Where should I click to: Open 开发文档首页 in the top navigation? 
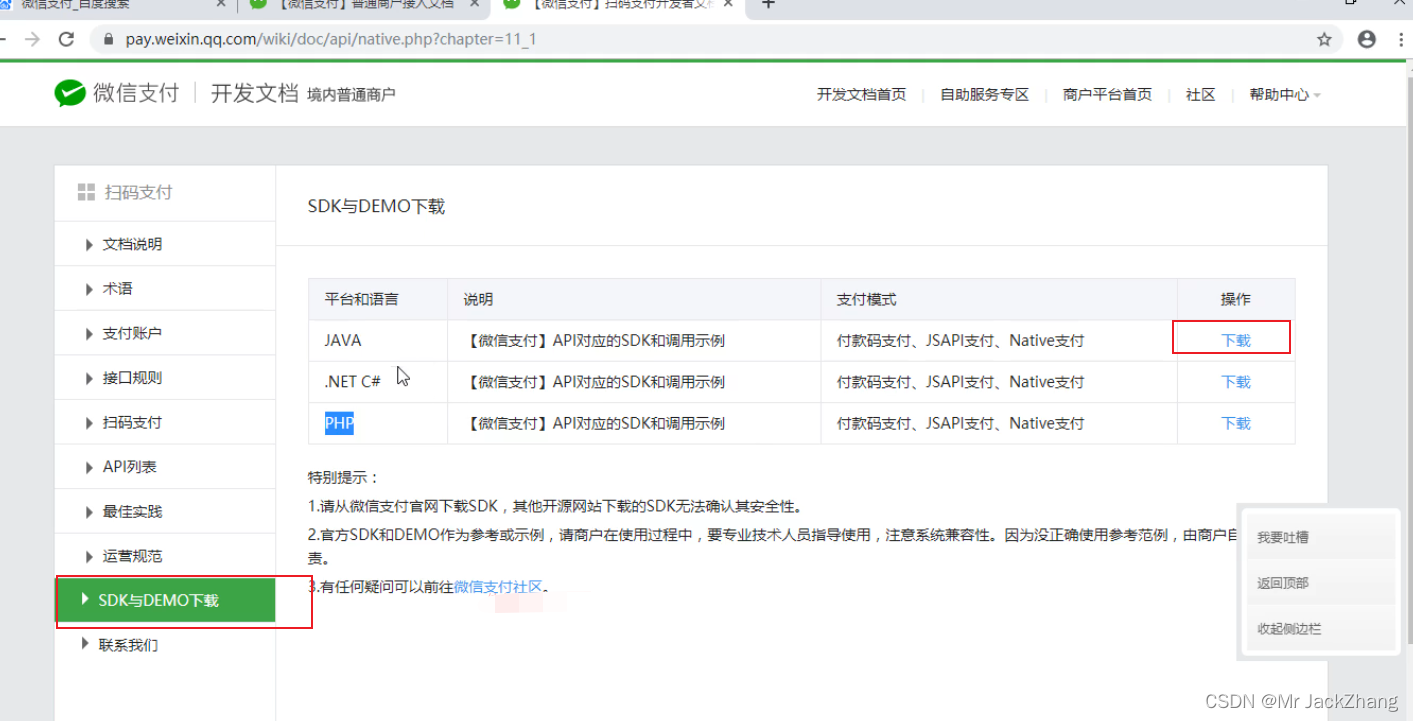point(861,94)
